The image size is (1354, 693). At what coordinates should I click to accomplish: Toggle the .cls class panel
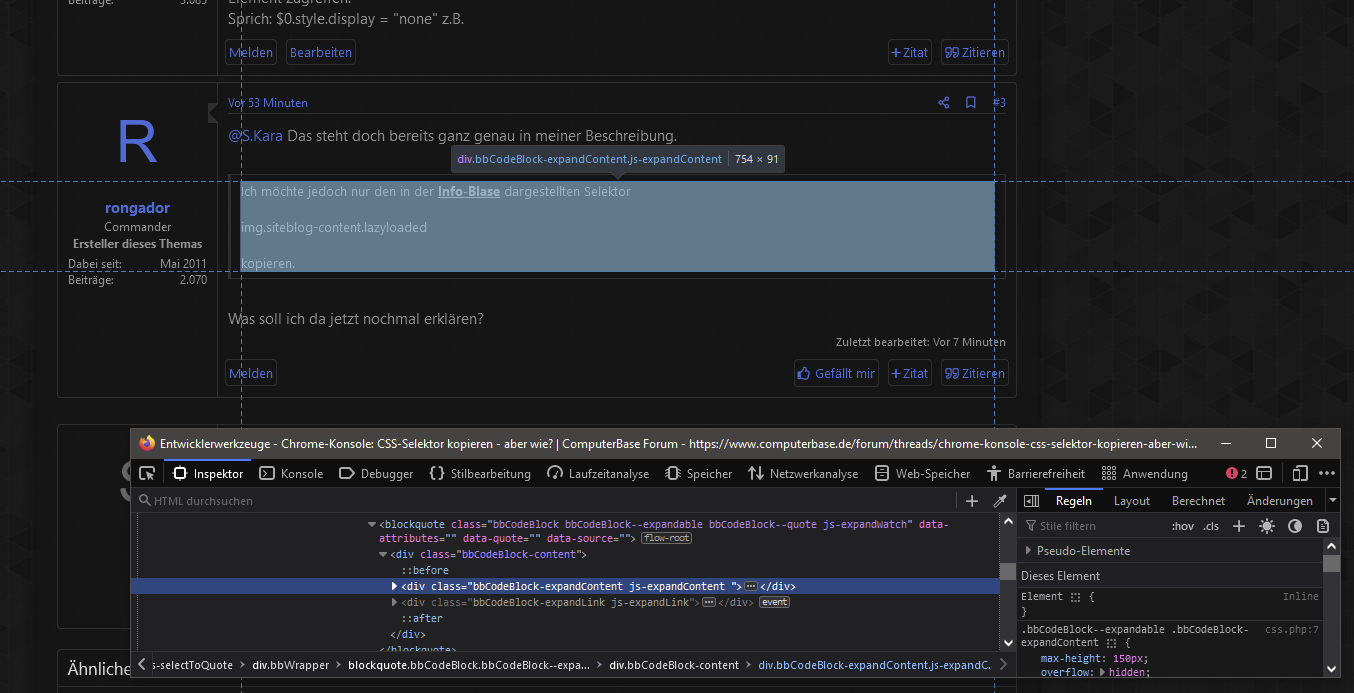[x=1211, y=526]
